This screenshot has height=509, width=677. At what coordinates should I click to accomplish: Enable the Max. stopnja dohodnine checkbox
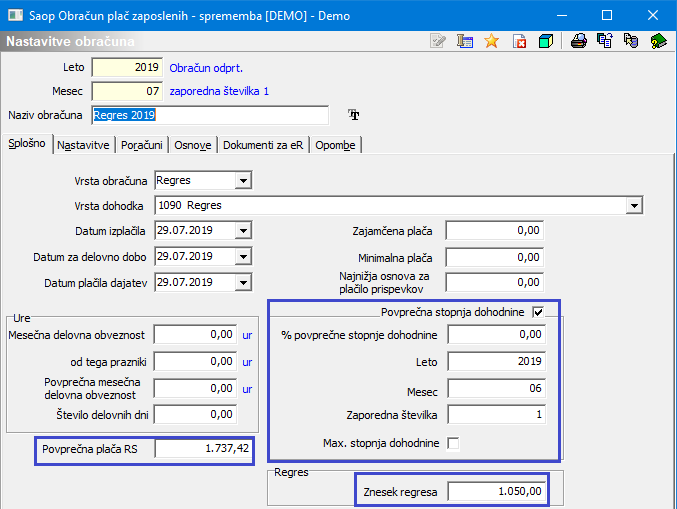pos(454,442)
